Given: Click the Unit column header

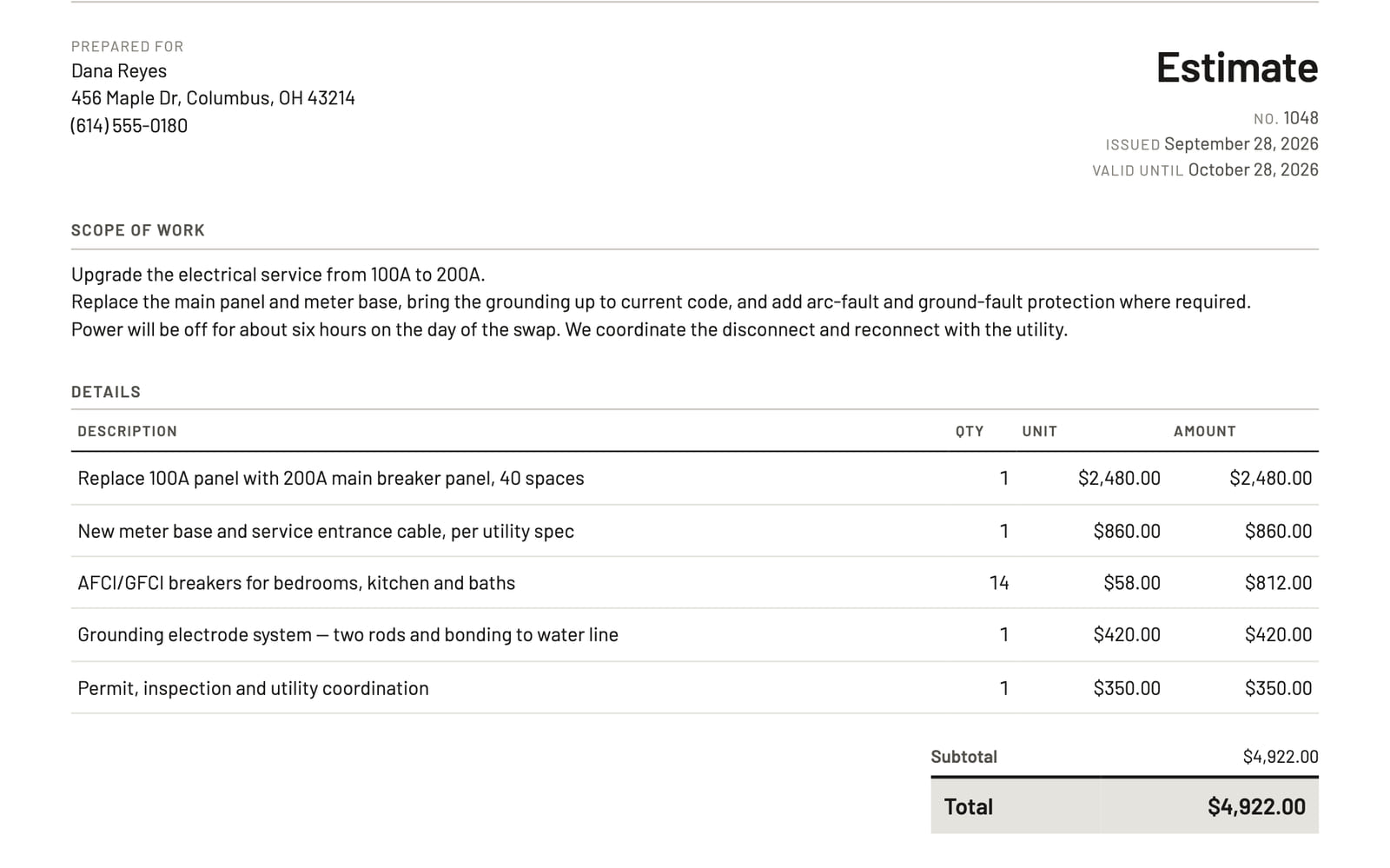Looking at the screenshot, I should pyautogui.click(x=1039, y=431).
